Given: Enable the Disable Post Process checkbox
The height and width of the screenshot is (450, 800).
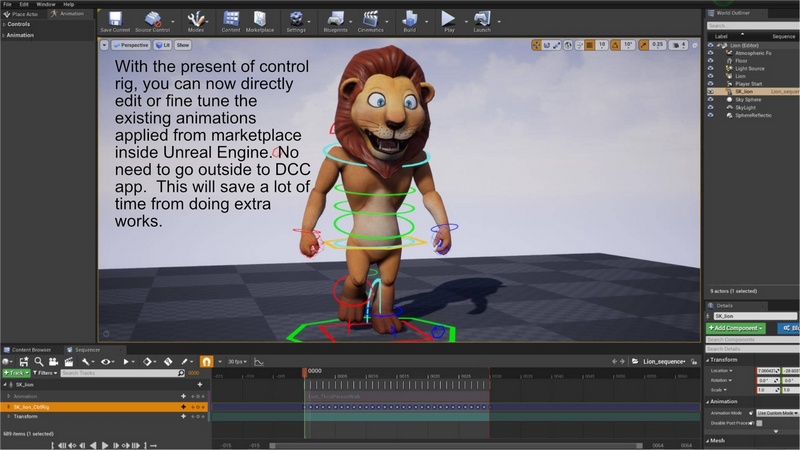Looking at the screenshot, I should click(x=759, y=423).
